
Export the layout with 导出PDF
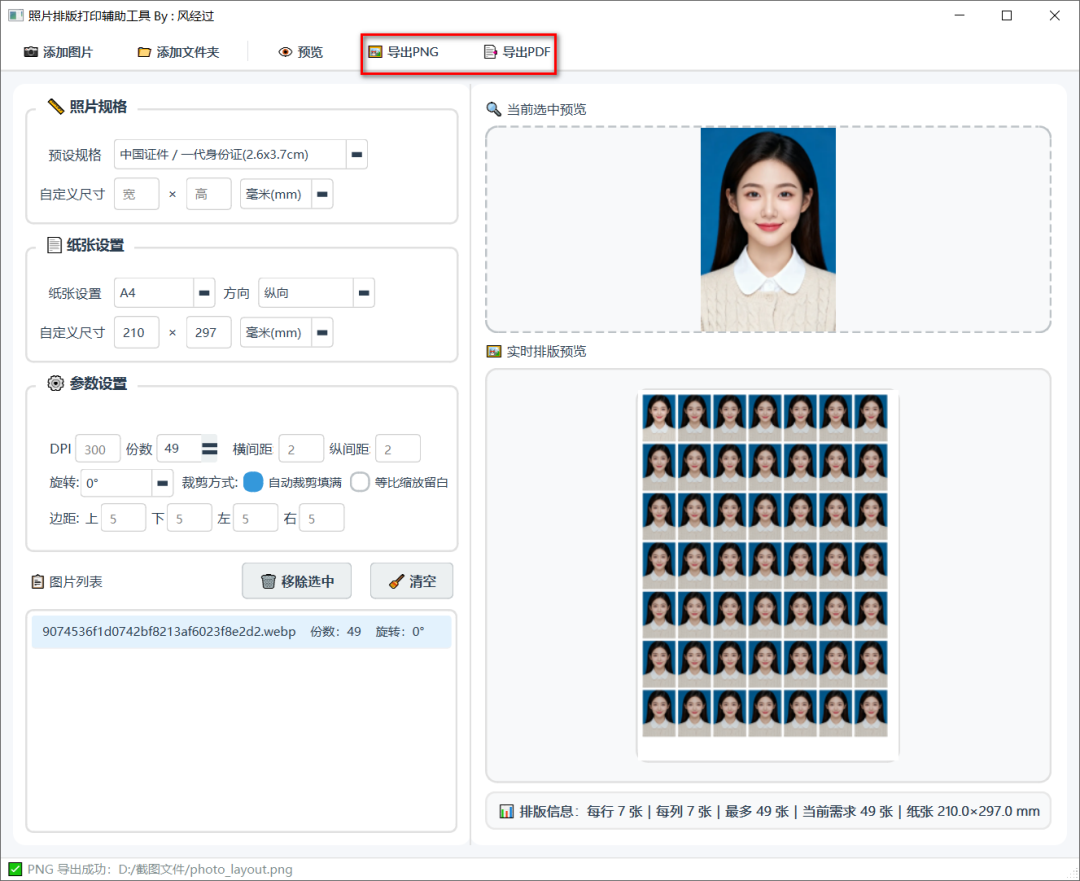click(x=517, y=52)
